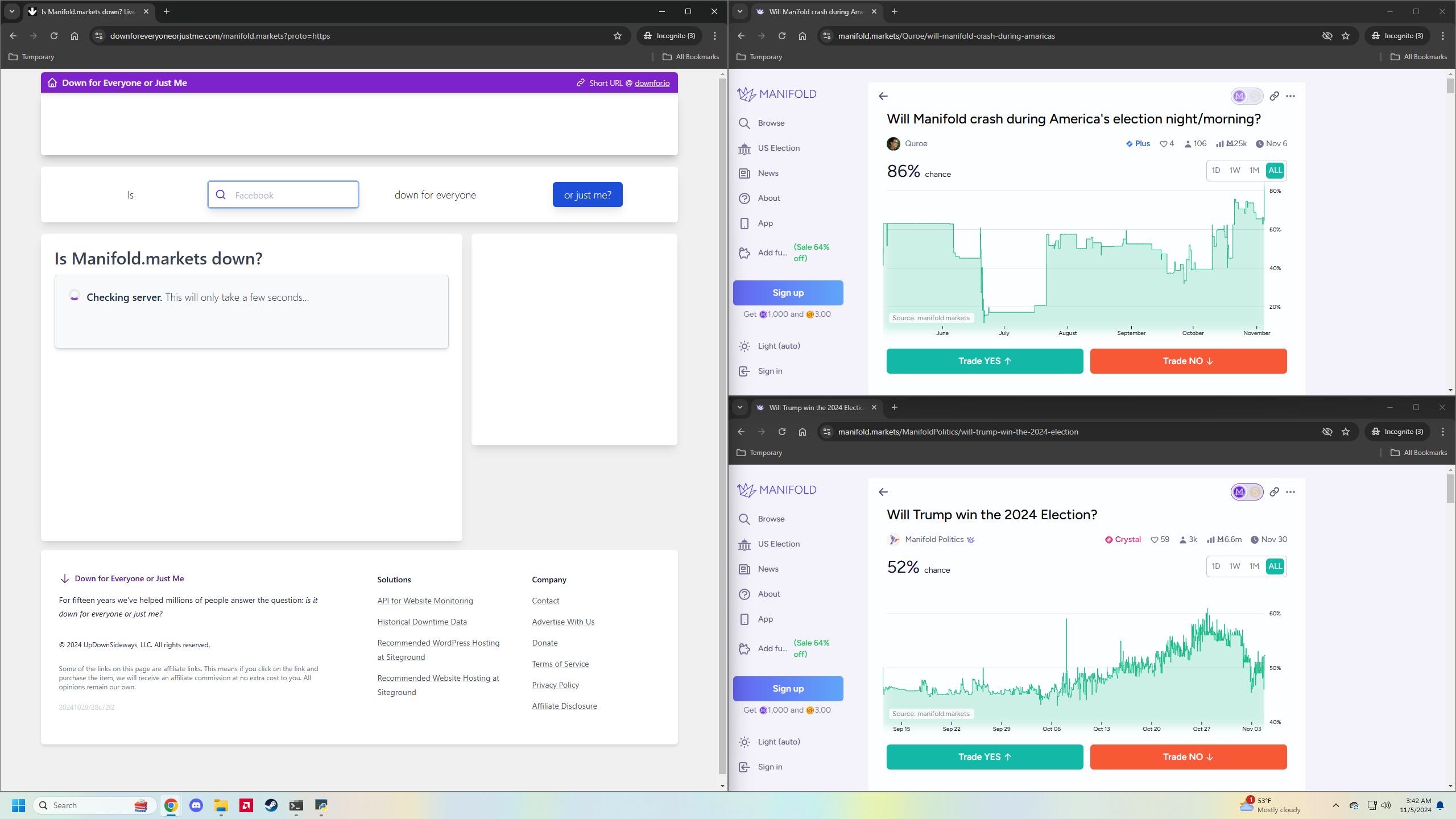Image resolution: width=1456 pixels, height=819 pixels.
Task: Open Discord from the taskbar
Action: [196, 805]
